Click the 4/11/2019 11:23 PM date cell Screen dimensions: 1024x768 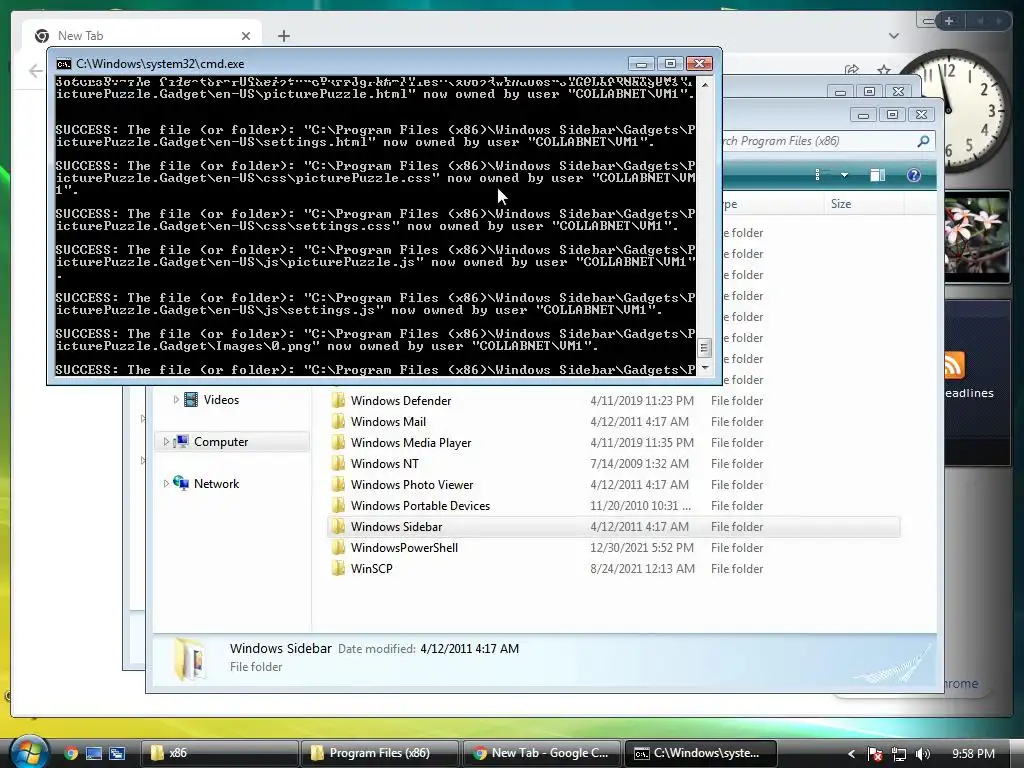point(642,401)
